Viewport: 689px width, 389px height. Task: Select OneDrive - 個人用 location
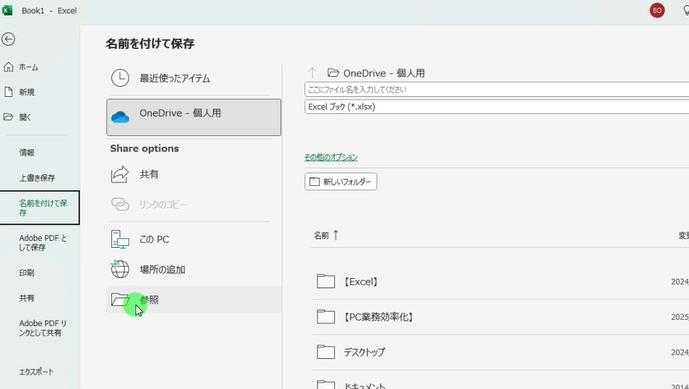(193, 117)
